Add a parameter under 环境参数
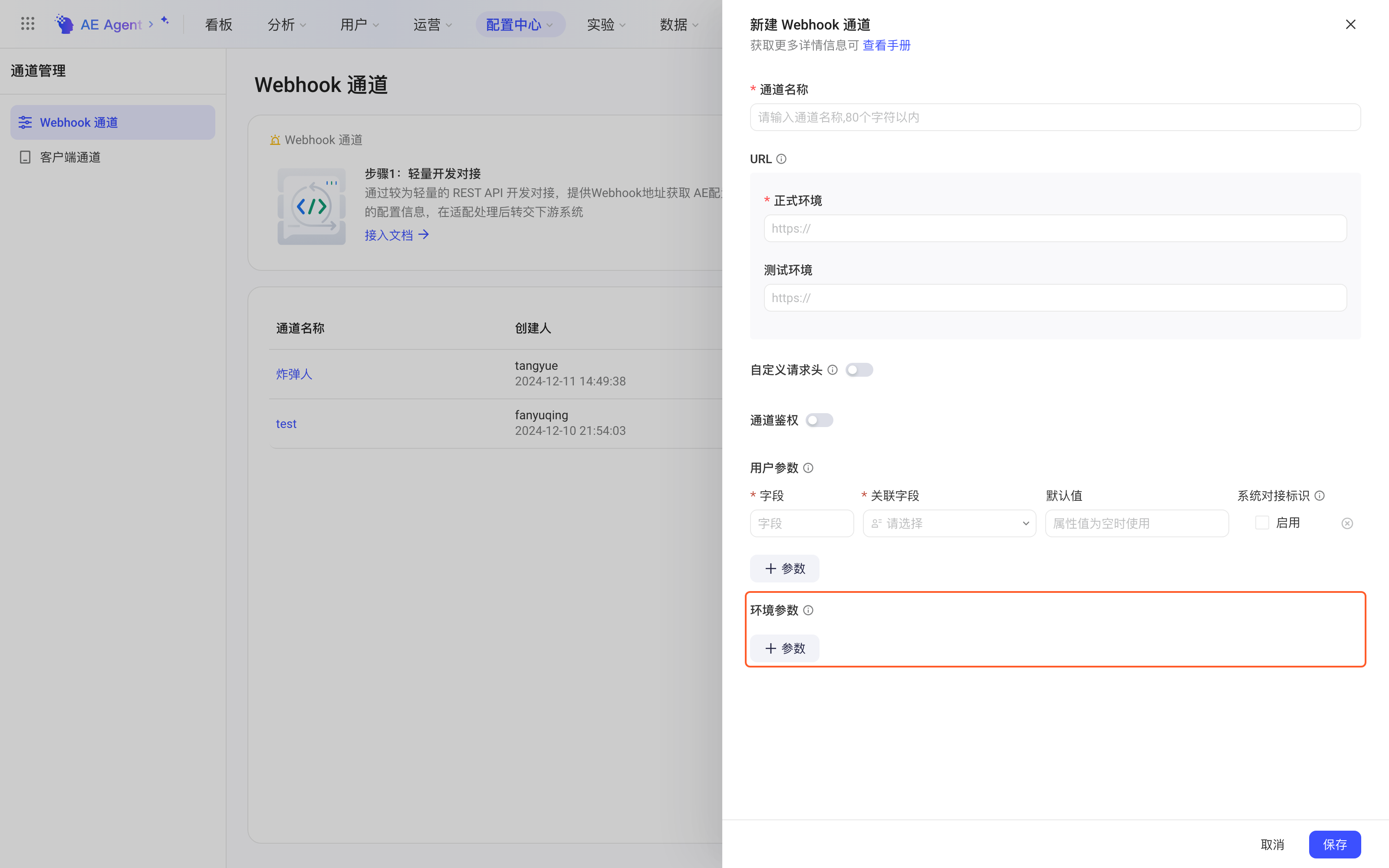Screen dimensions: 1389x868 pyautogui.click(x=785, y=648)
